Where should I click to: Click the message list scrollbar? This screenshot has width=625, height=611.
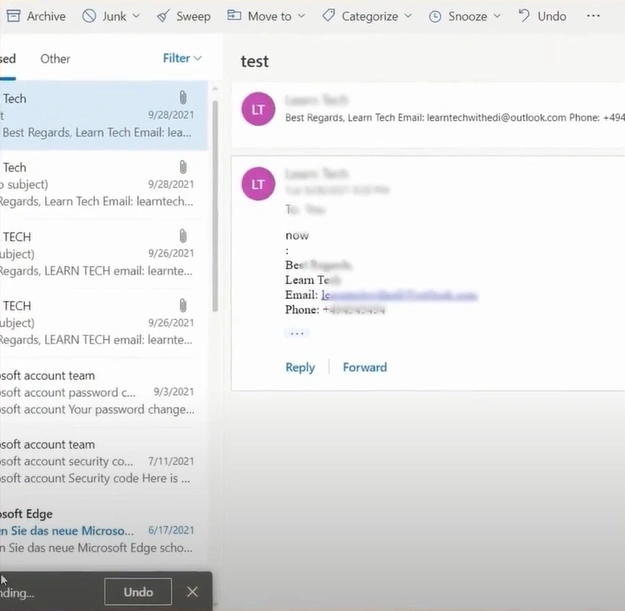click(215, 206)
